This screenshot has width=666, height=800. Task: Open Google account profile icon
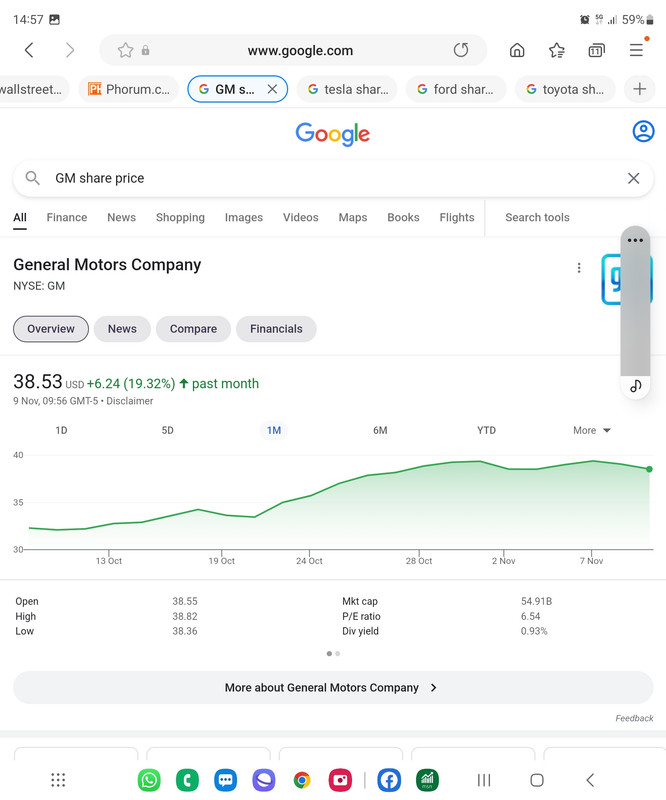point(644,131)
